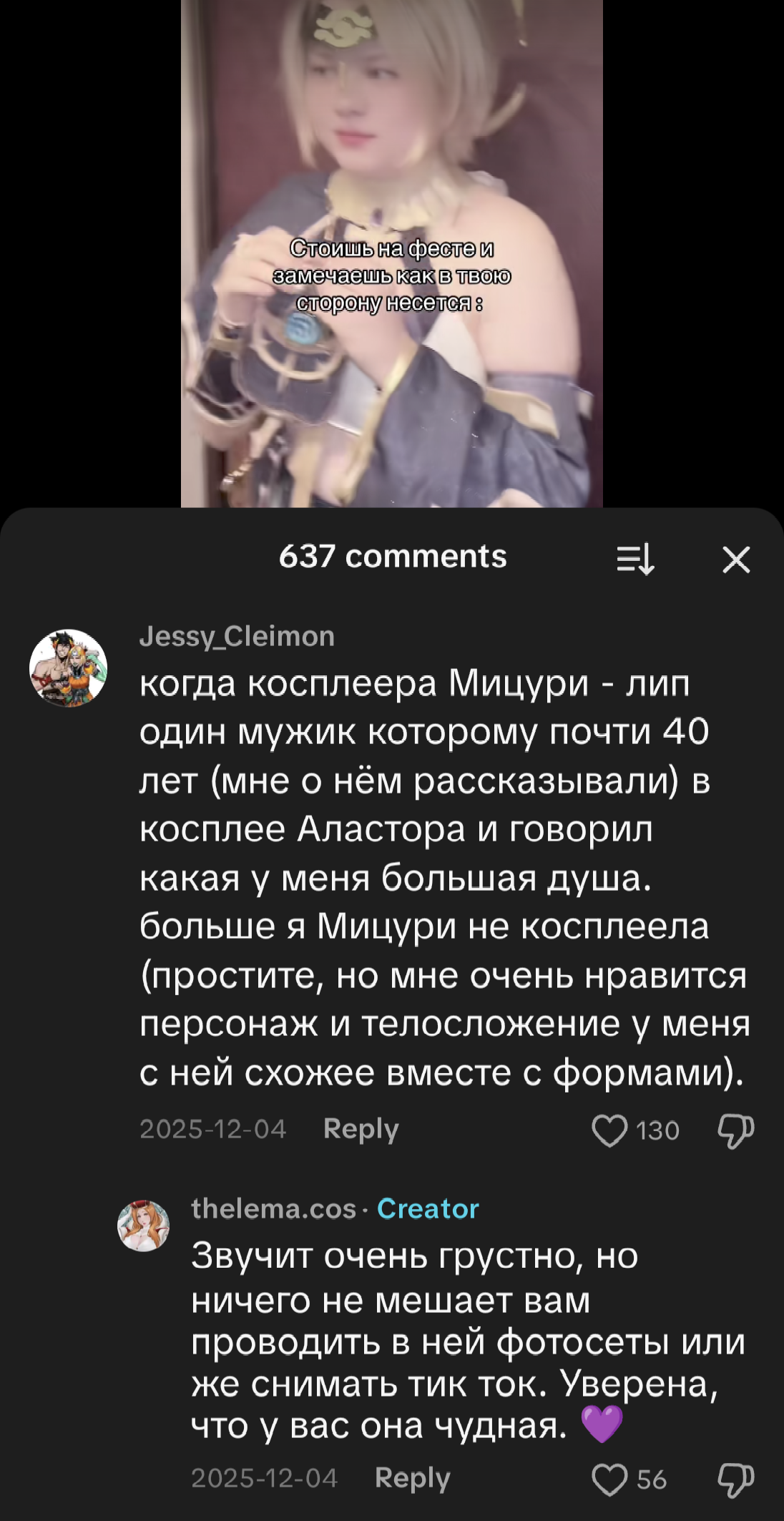The height and width of the screenshot is (1521, 784).
Task: Tap the video preview above comments
Action: point(392,253)
